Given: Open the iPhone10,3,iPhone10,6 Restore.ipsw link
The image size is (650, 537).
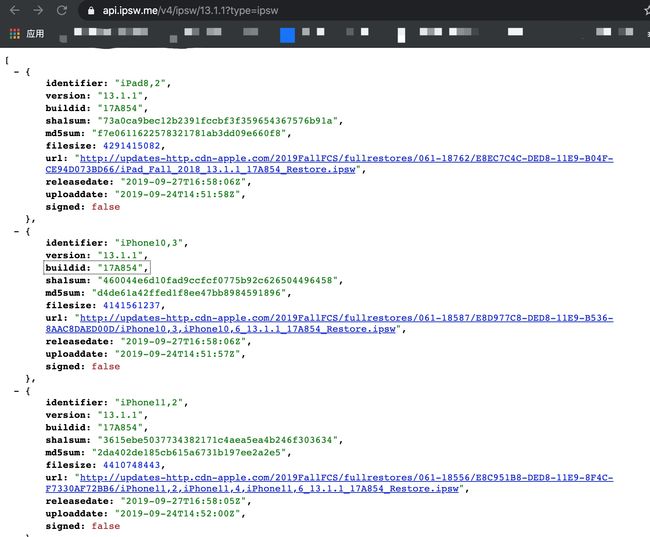Looking at the screenshot, I should [329, 323].
